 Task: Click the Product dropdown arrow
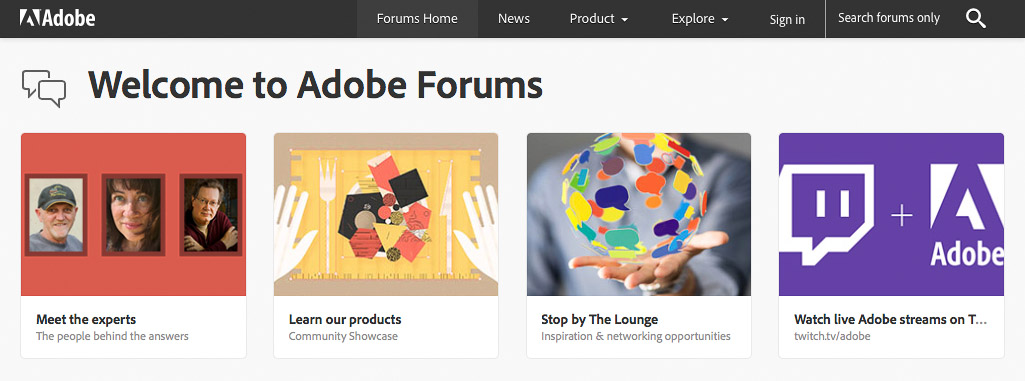[x=624, y=20]
